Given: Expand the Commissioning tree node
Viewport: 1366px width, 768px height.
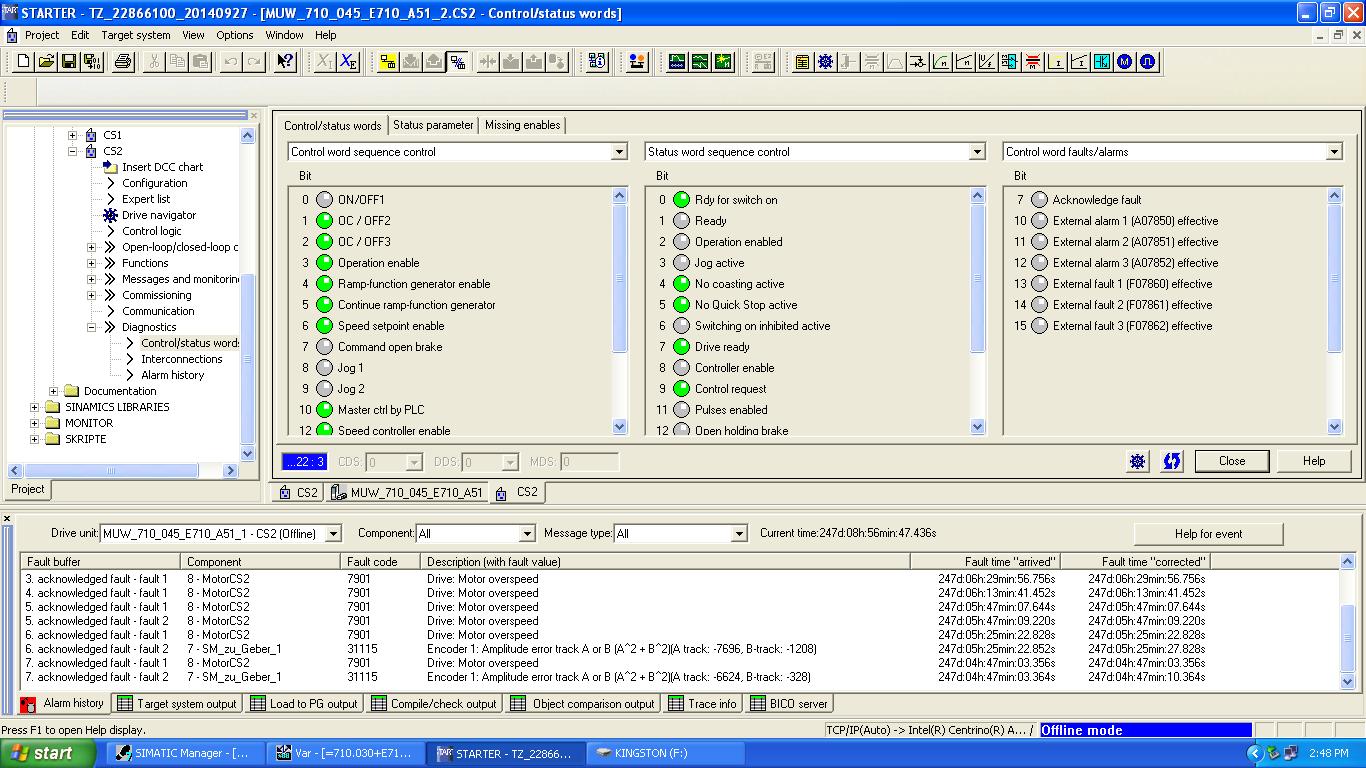Looking at the screenshot, I should 91,295.
